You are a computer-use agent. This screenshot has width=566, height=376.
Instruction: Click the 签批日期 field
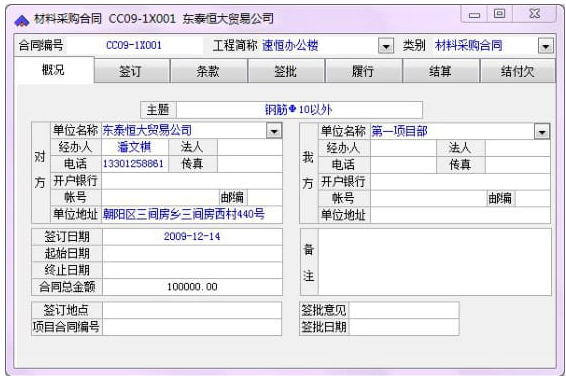404,327
